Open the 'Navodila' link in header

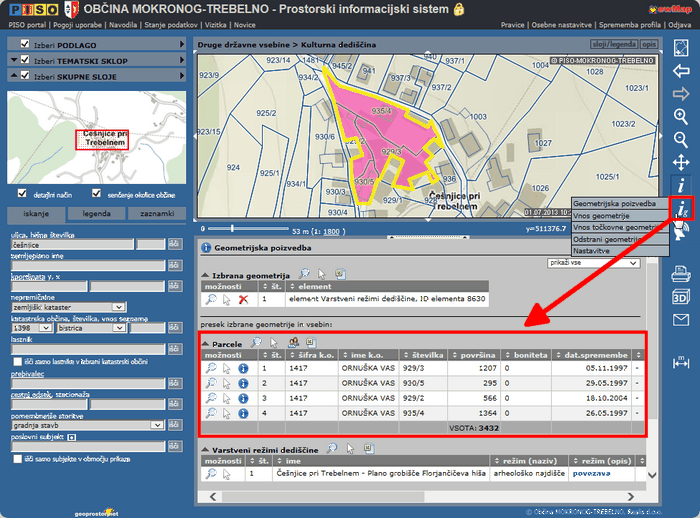click(x=125, y=23)
